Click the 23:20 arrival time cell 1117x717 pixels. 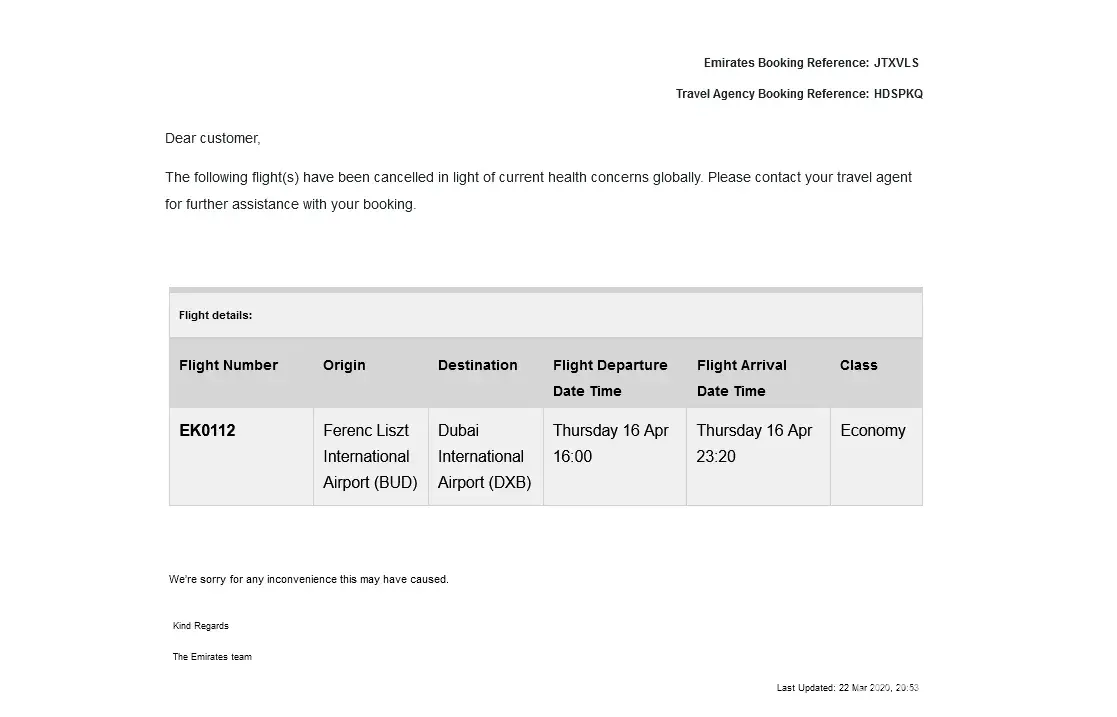[754, 443]
